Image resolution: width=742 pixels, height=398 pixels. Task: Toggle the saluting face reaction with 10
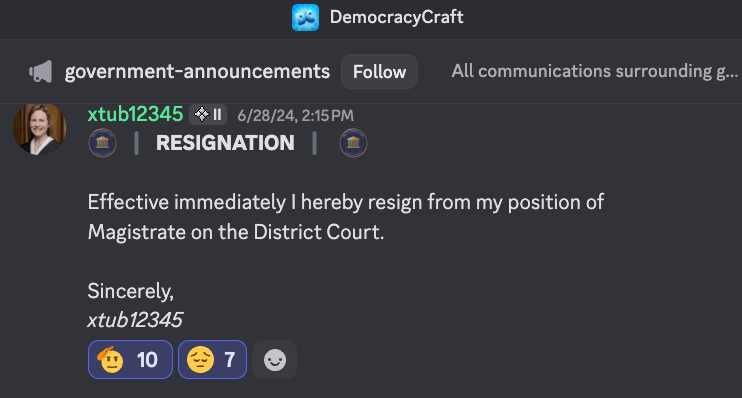[x=130, y=360]
